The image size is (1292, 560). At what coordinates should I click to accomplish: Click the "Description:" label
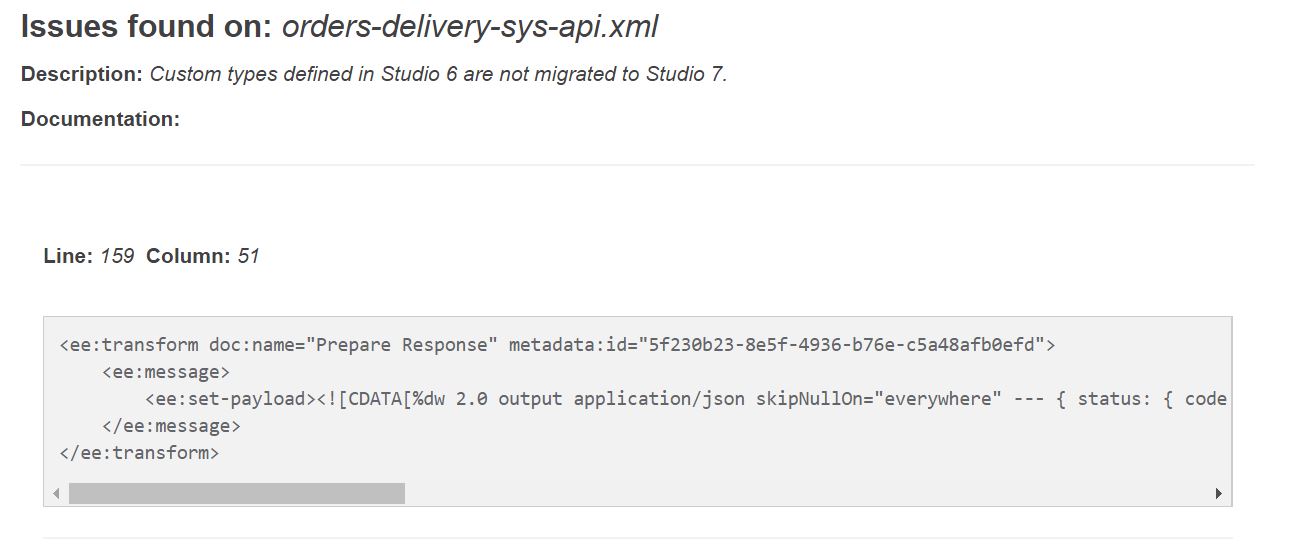coord(82,74)
